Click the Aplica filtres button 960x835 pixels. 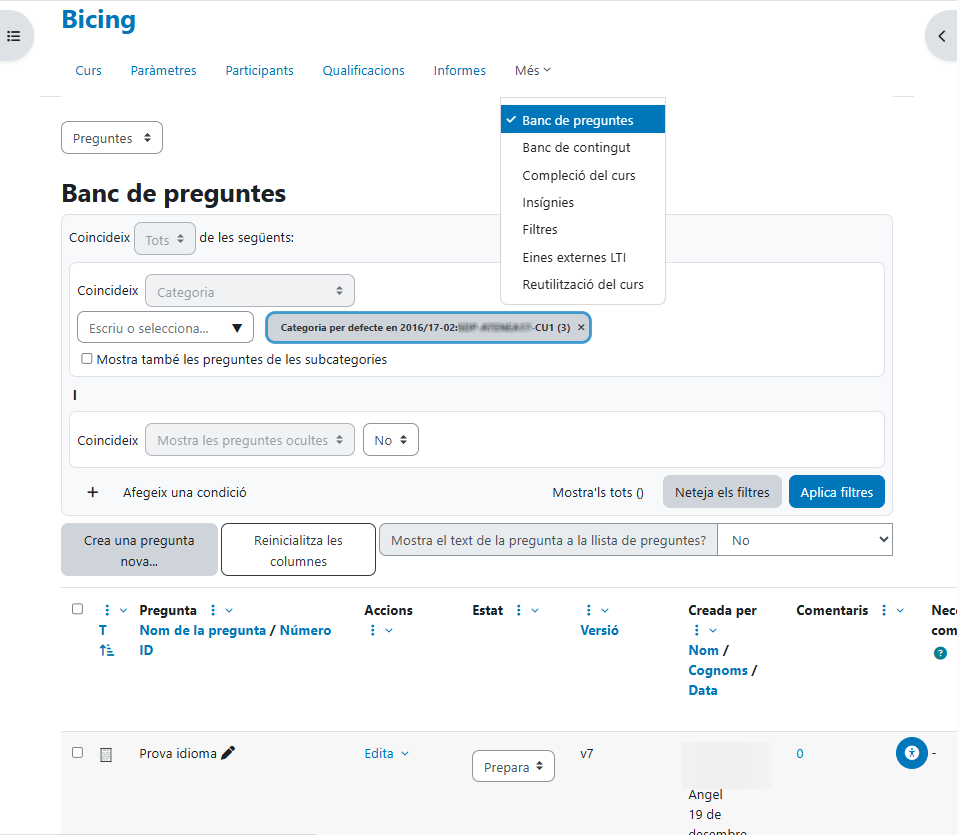(x=836, y=492)
